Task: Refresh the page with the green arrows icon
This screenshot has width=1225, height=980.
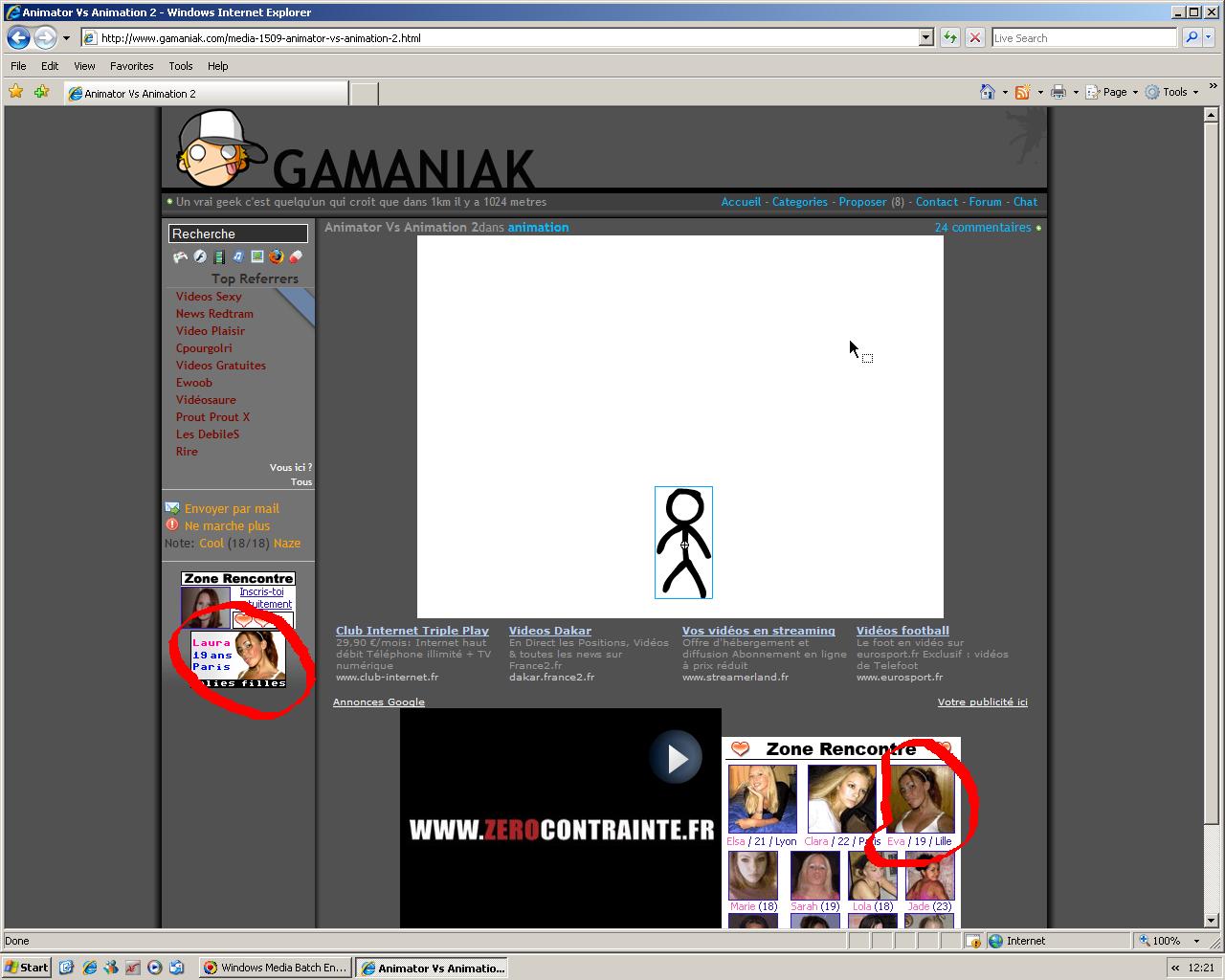Action: (x=949, y=37)
